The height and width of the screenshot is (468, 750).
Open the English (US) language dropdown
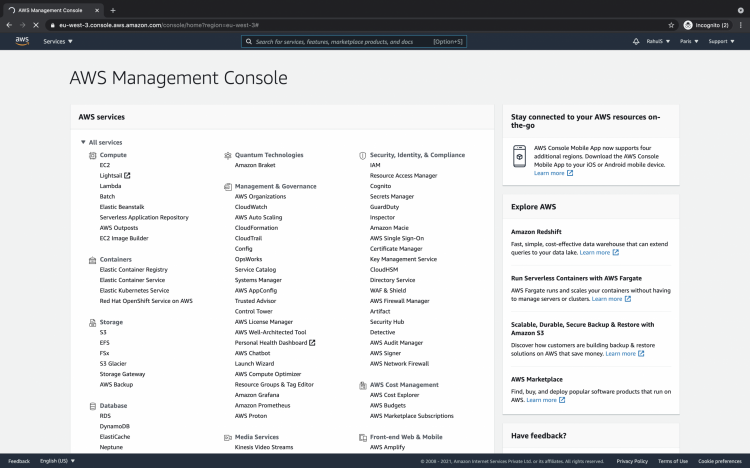point(57,461)
